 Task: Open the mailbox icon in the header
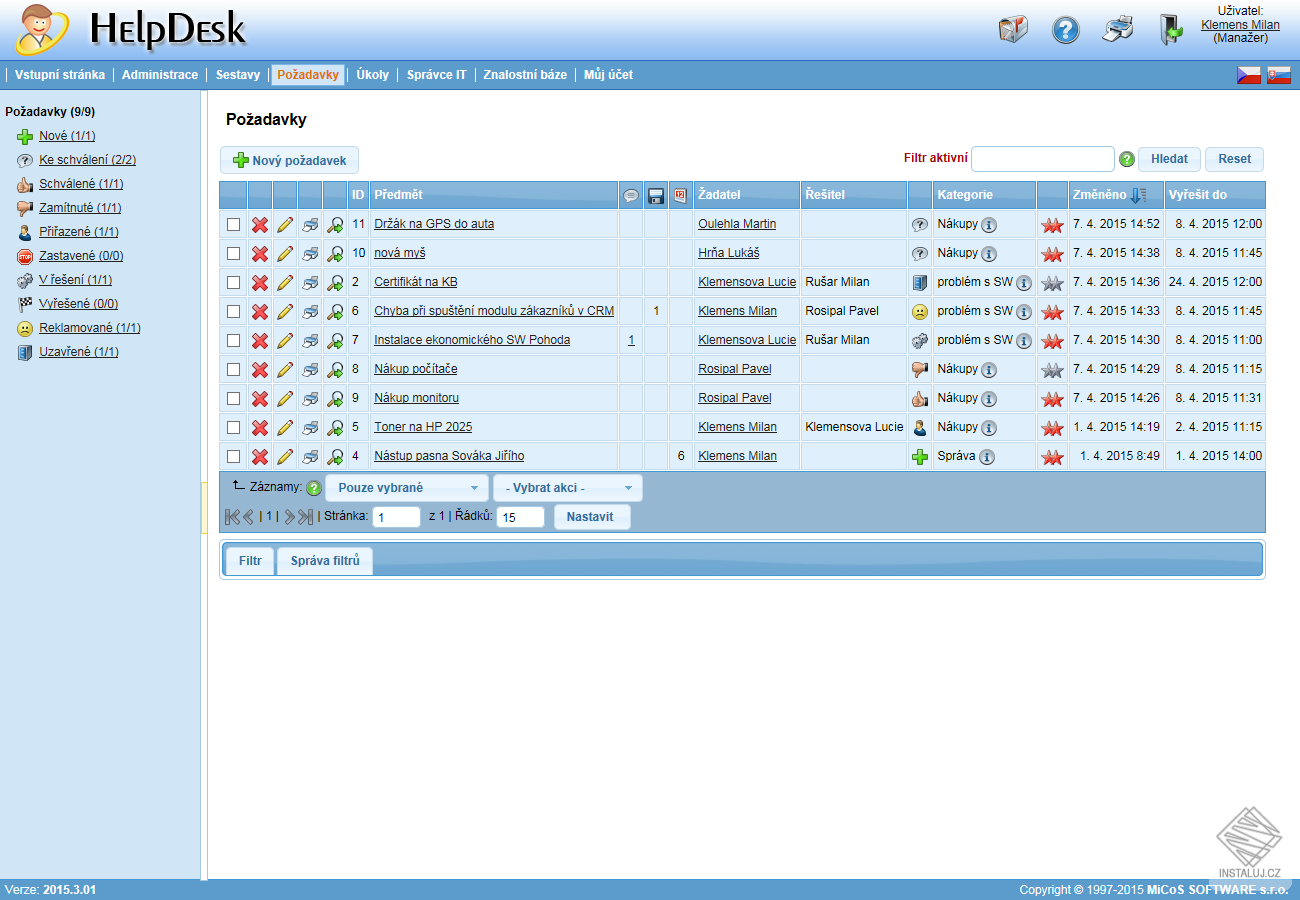(1012, 30)
